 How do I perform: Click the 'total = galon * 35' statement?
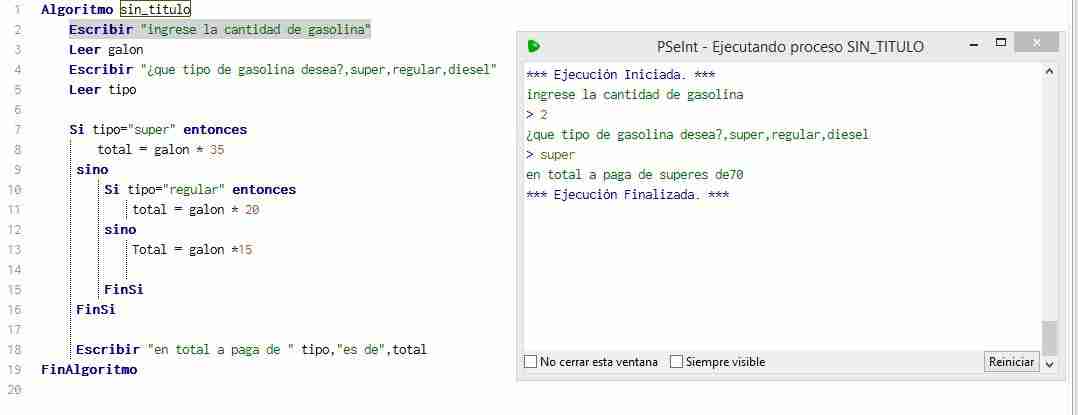(x=161, y=150)
